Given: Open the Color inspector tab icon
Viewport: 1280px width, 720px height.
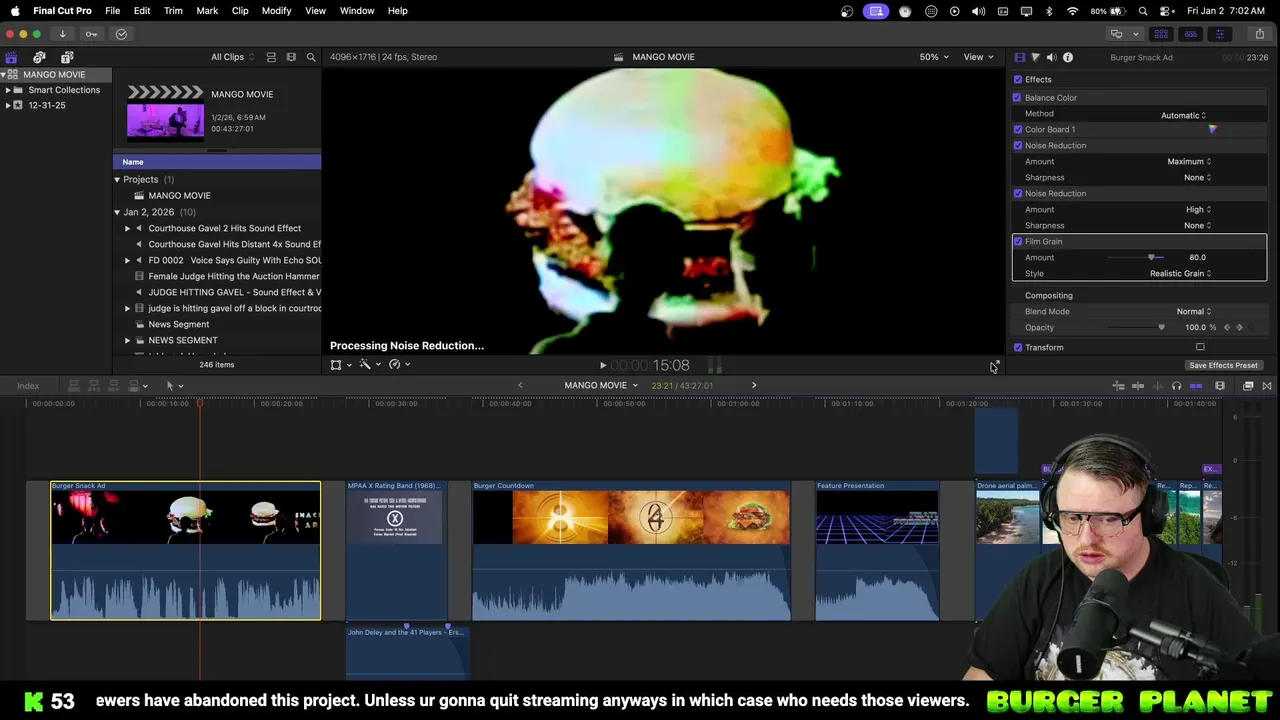Looking at the screenshot, I should pos(1035,57).
